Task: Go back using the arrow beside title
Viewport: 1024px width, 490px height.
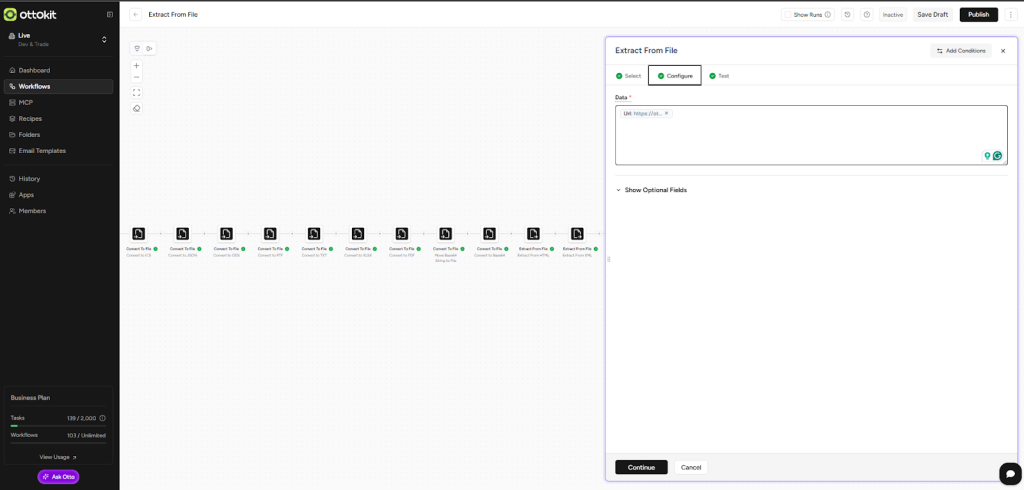Action: pos(136,15)
